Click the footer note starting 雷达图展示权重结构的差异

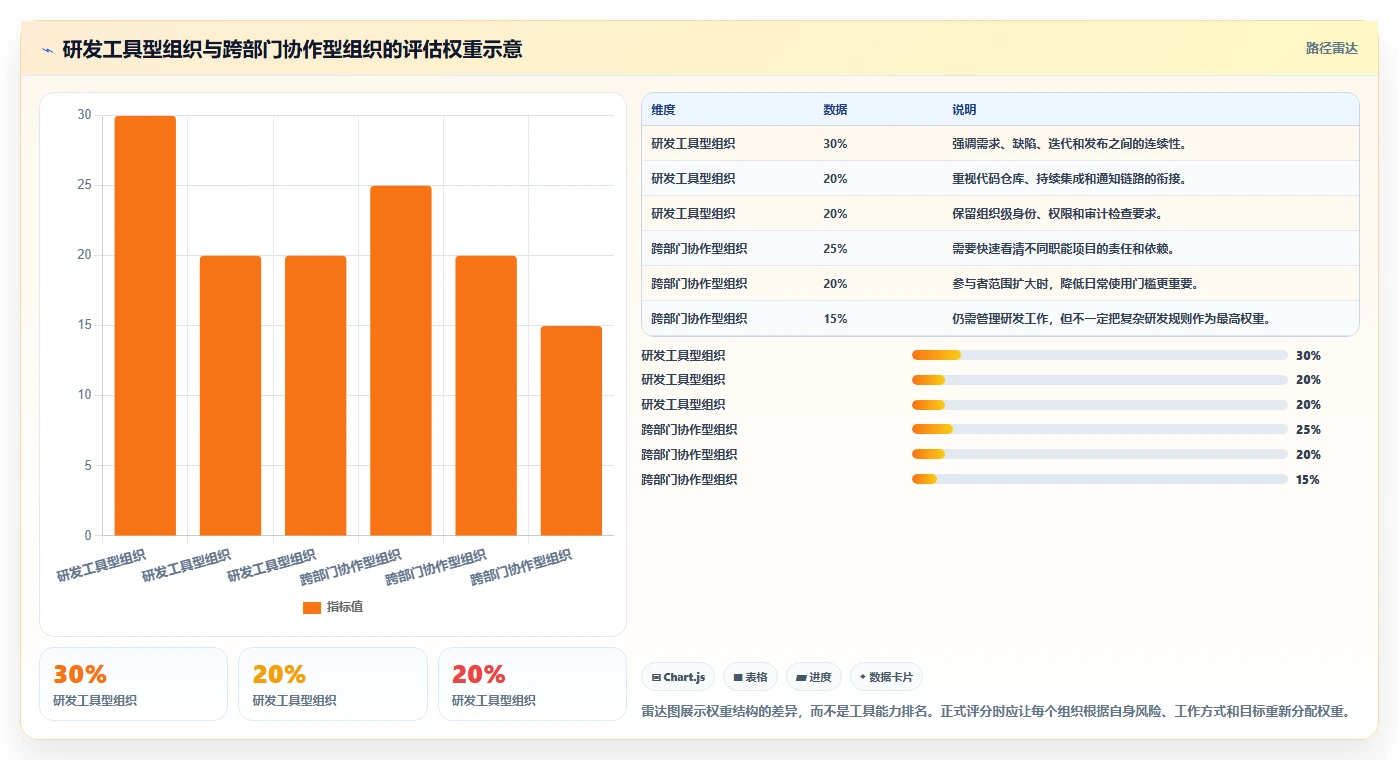[996, 712]
